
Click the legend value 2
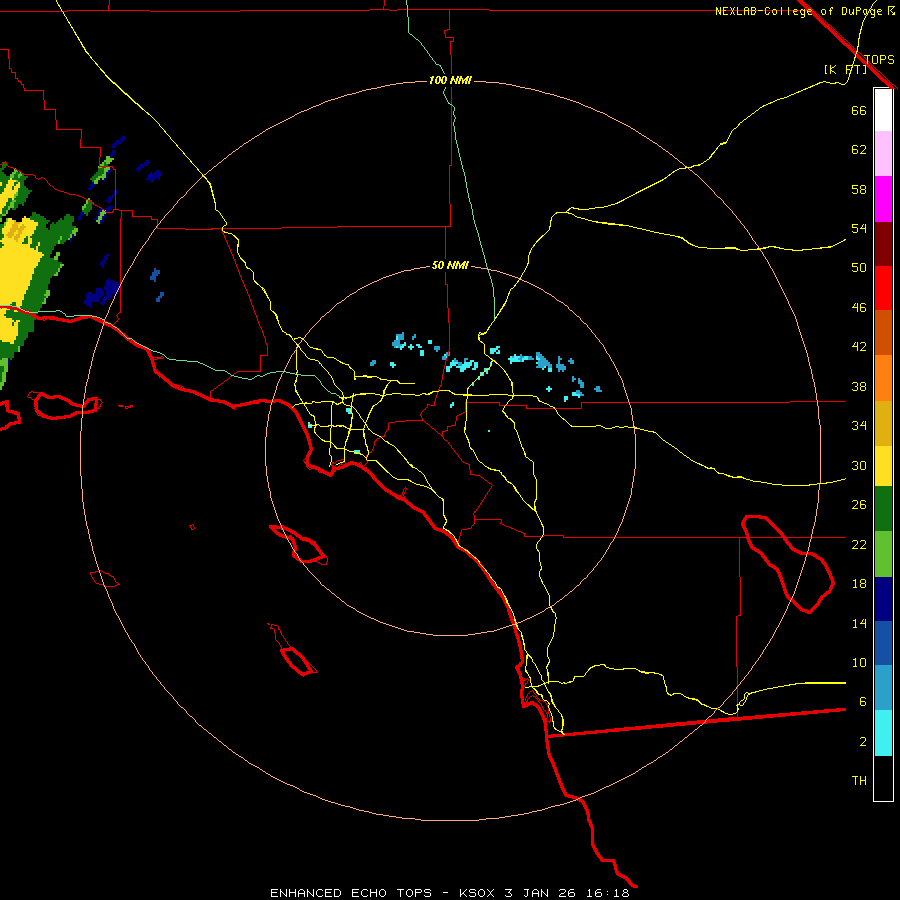tap(863, 742)
